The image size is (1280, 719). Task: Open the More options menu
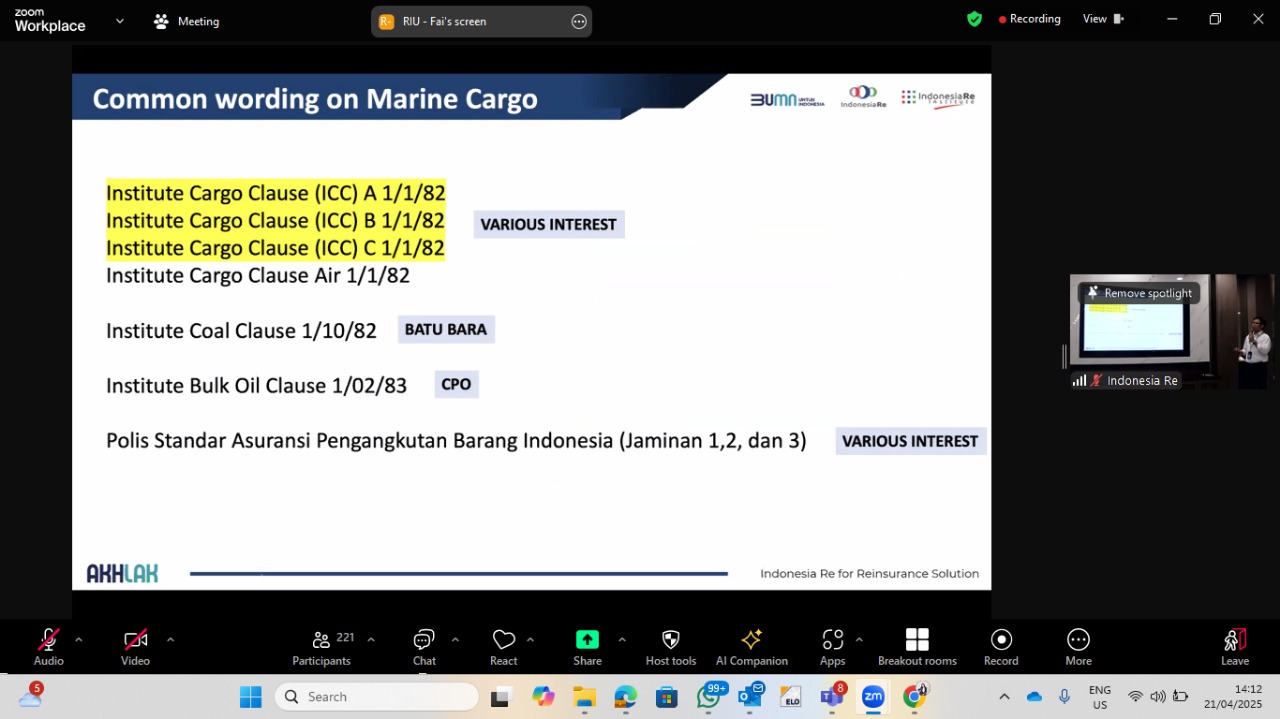tap(1078, 647)
